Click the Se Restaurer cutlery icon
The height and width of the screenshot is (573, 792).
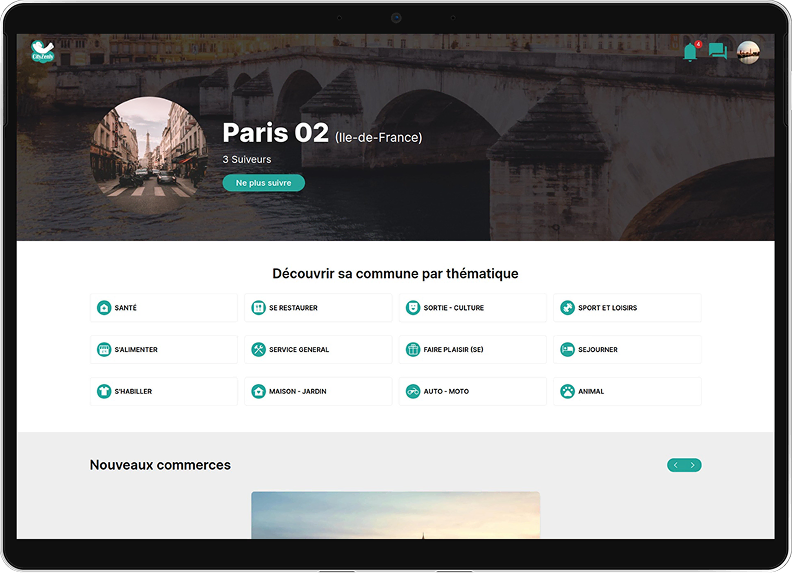coord(259,308)
